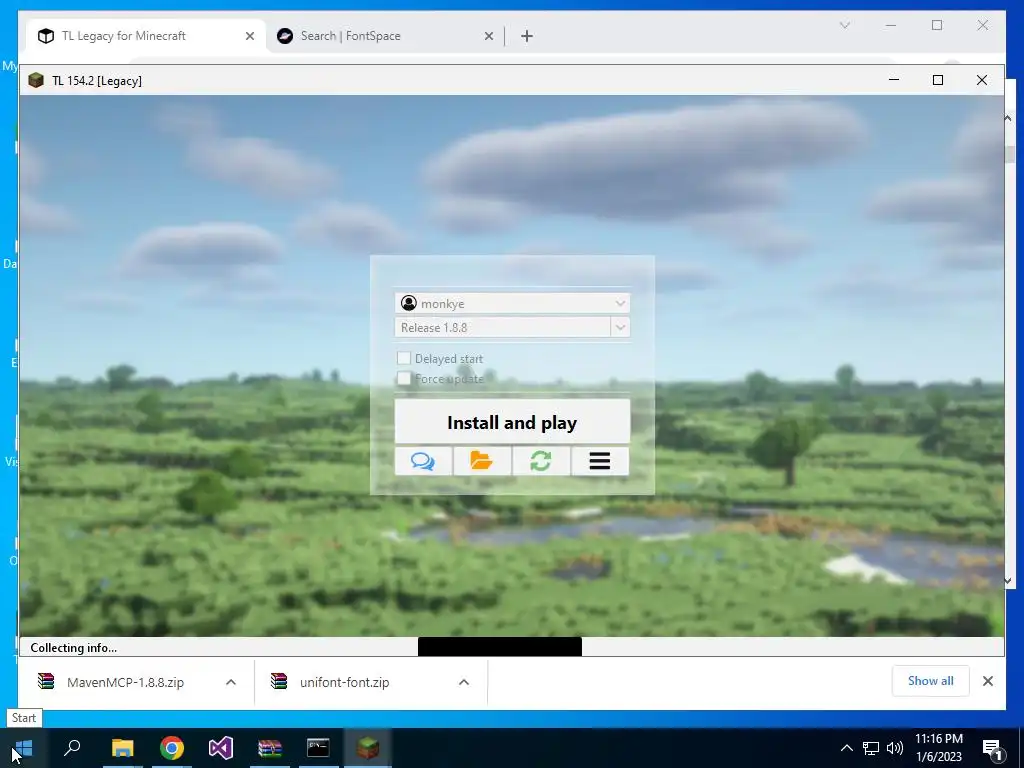Open the volume speaker tray icon
The image size is (1024, 768).
(x=895, y=748)
